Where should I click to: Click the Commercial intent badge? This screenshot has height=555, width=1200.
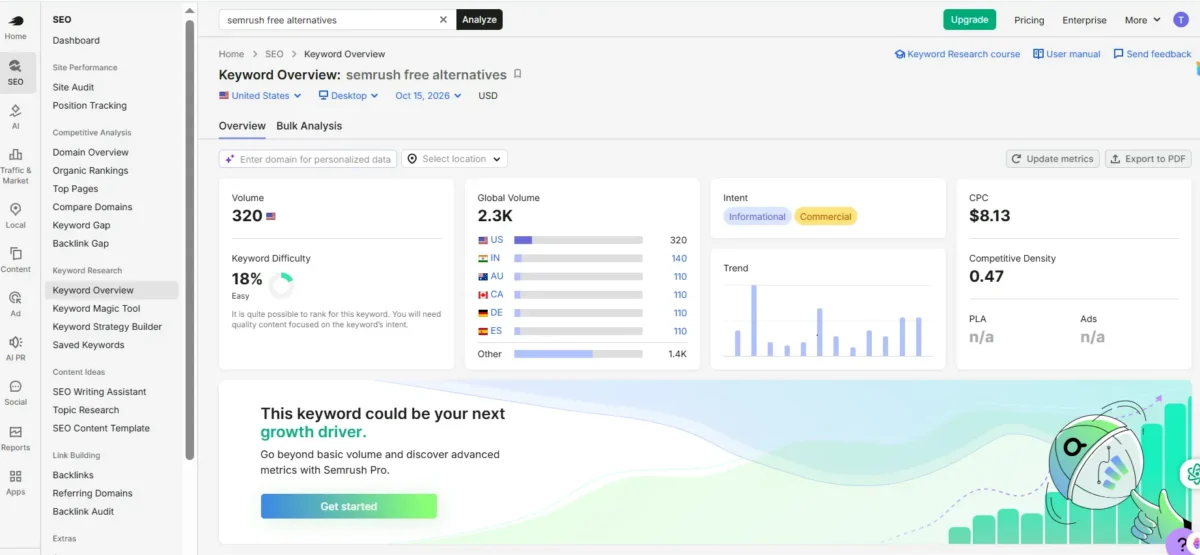point(826,216)
